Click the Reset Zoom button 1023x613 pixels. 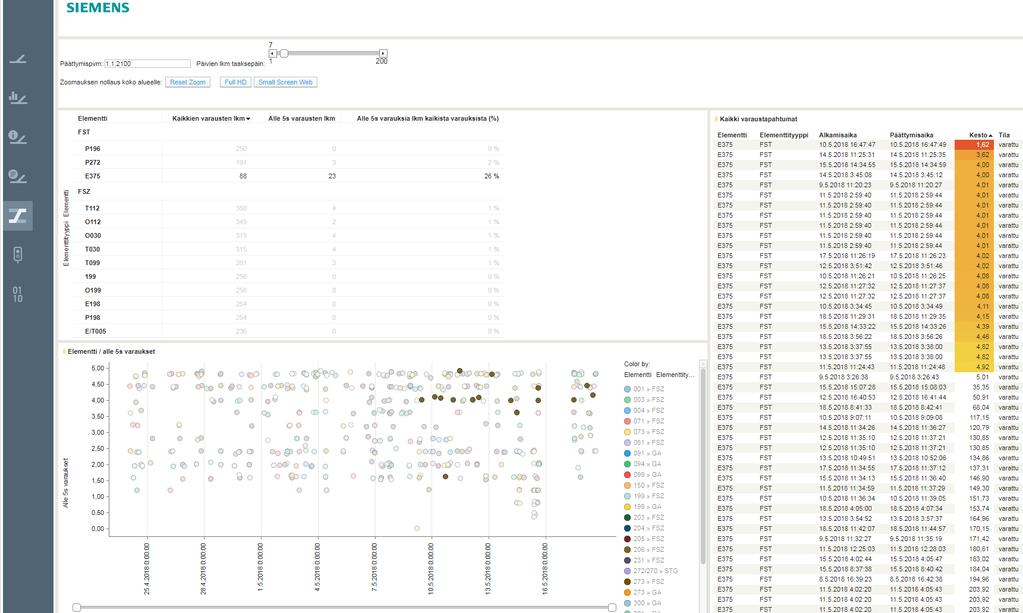click(188, 82)
